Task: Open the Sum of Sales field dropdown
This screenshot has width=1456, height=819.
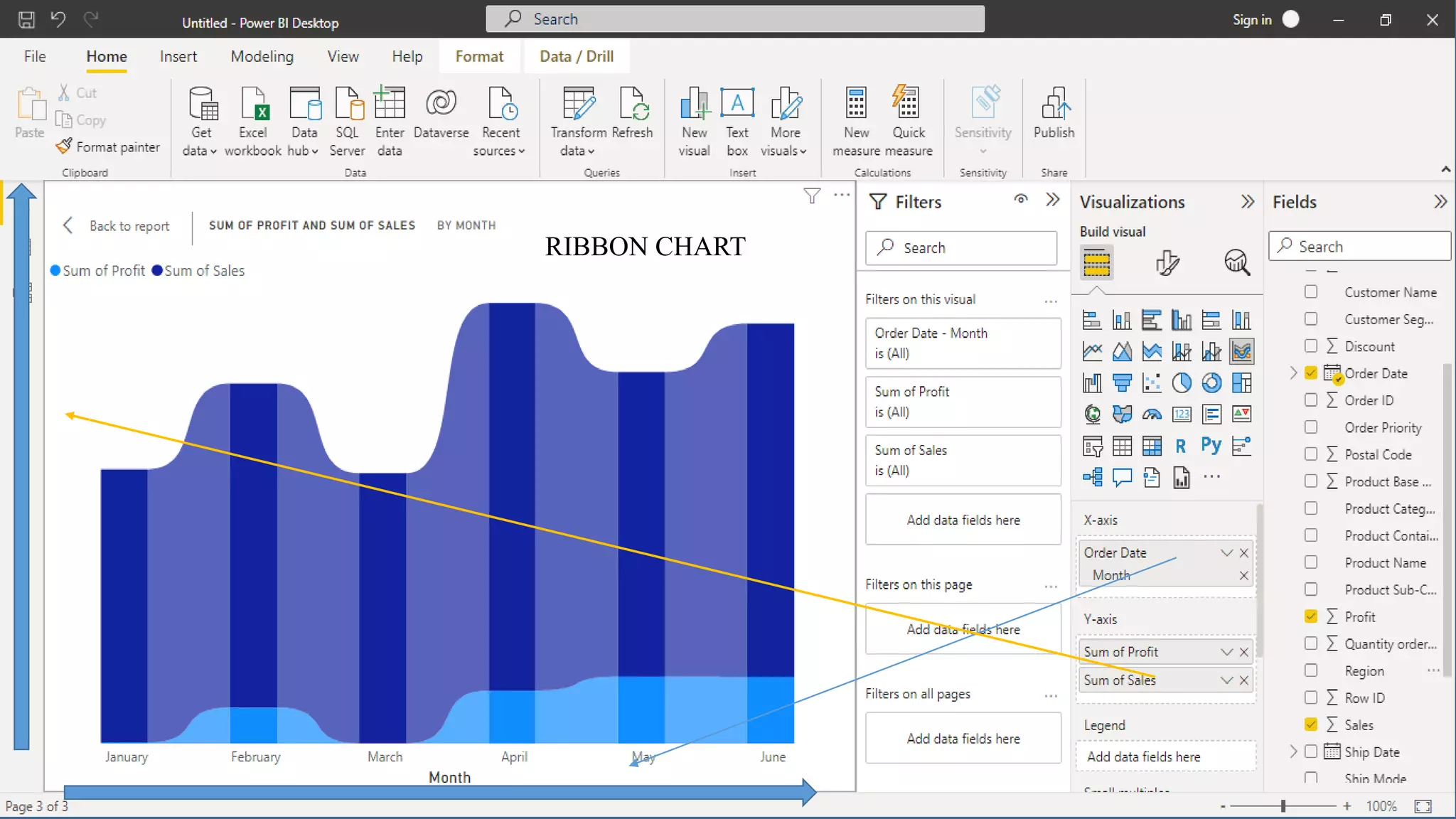Action: (1226, 680)
